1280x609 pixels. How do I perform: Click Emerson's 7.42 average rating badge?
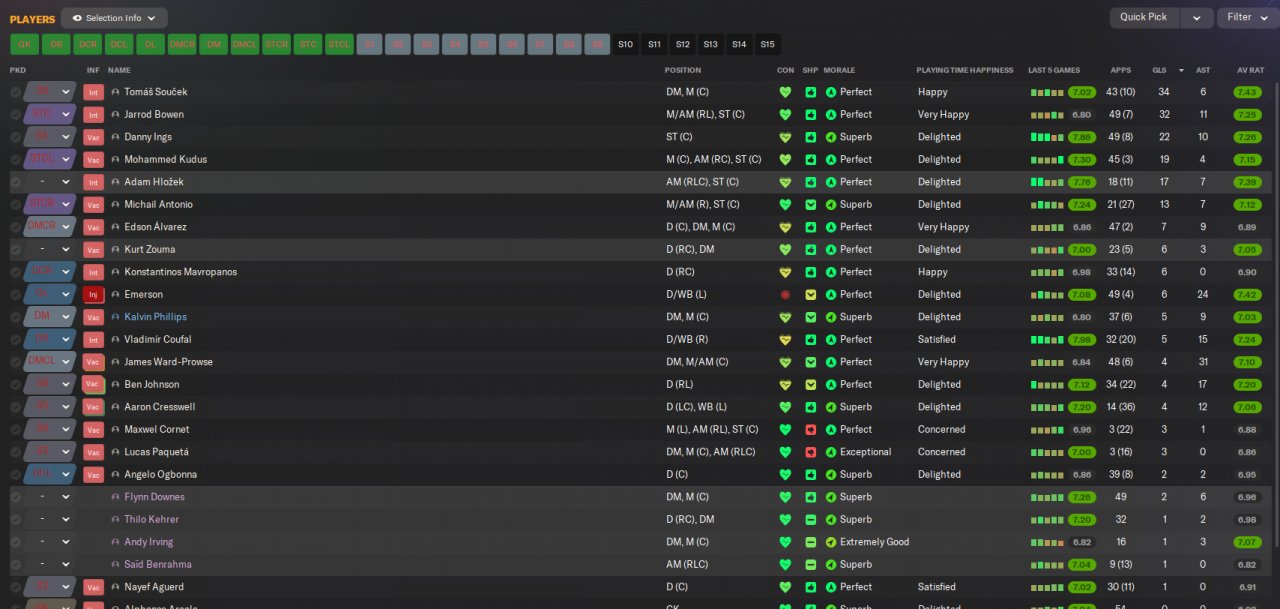(x=1247, y=295)
